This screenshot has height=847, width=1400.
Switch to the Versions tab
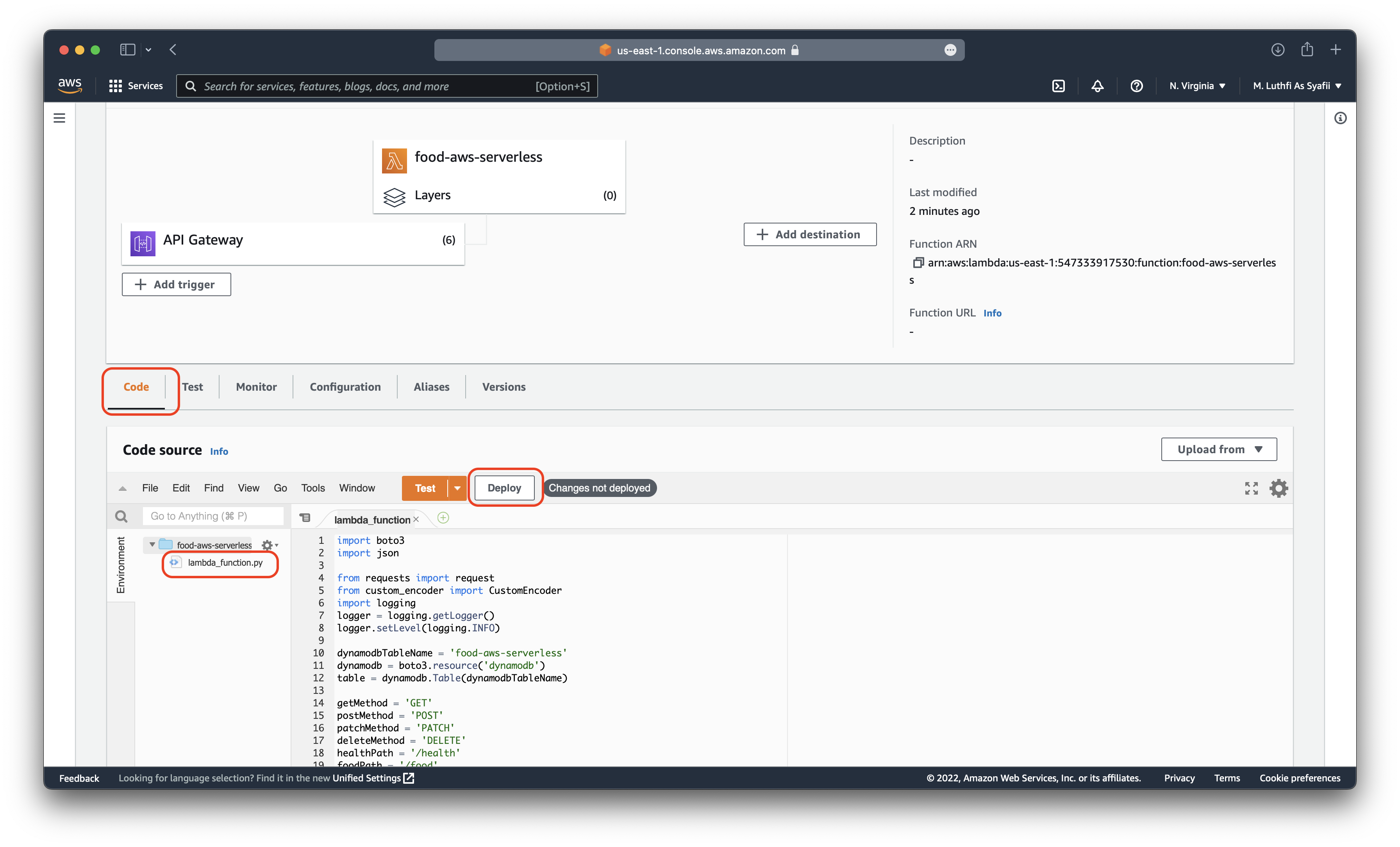point(504,386)
